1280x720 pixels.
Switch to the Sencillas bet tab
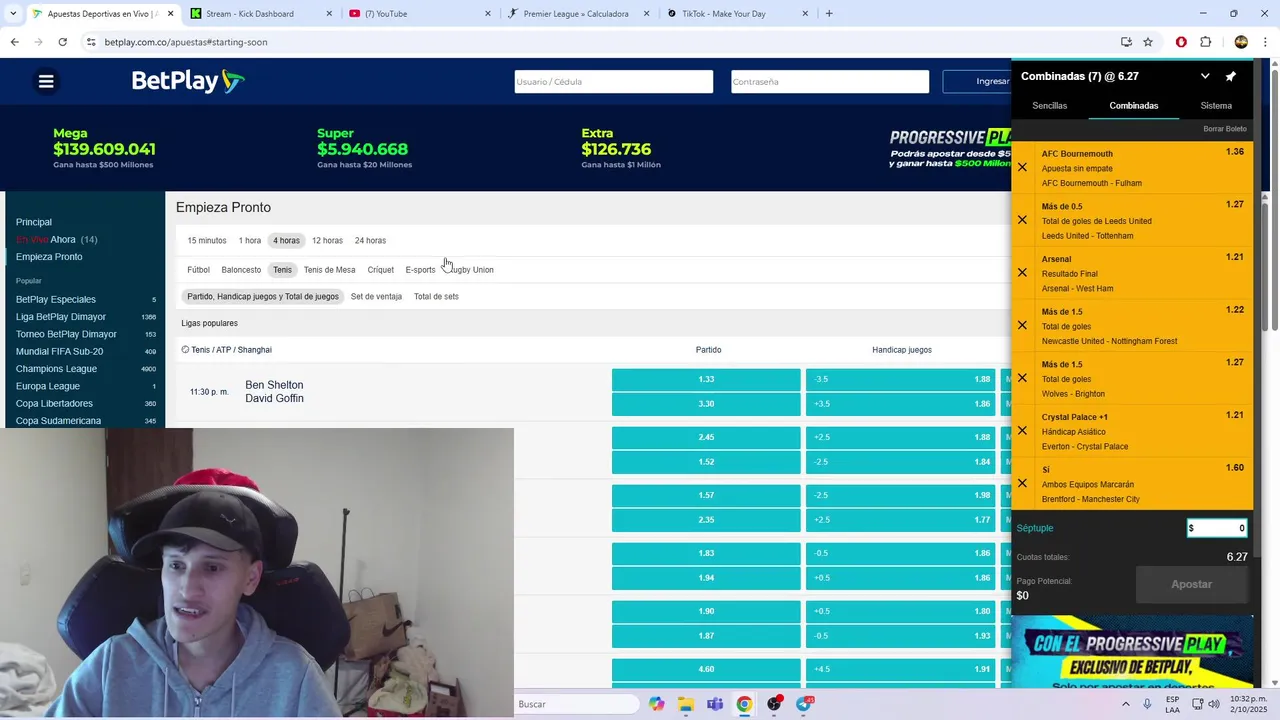pos(1050,105)
